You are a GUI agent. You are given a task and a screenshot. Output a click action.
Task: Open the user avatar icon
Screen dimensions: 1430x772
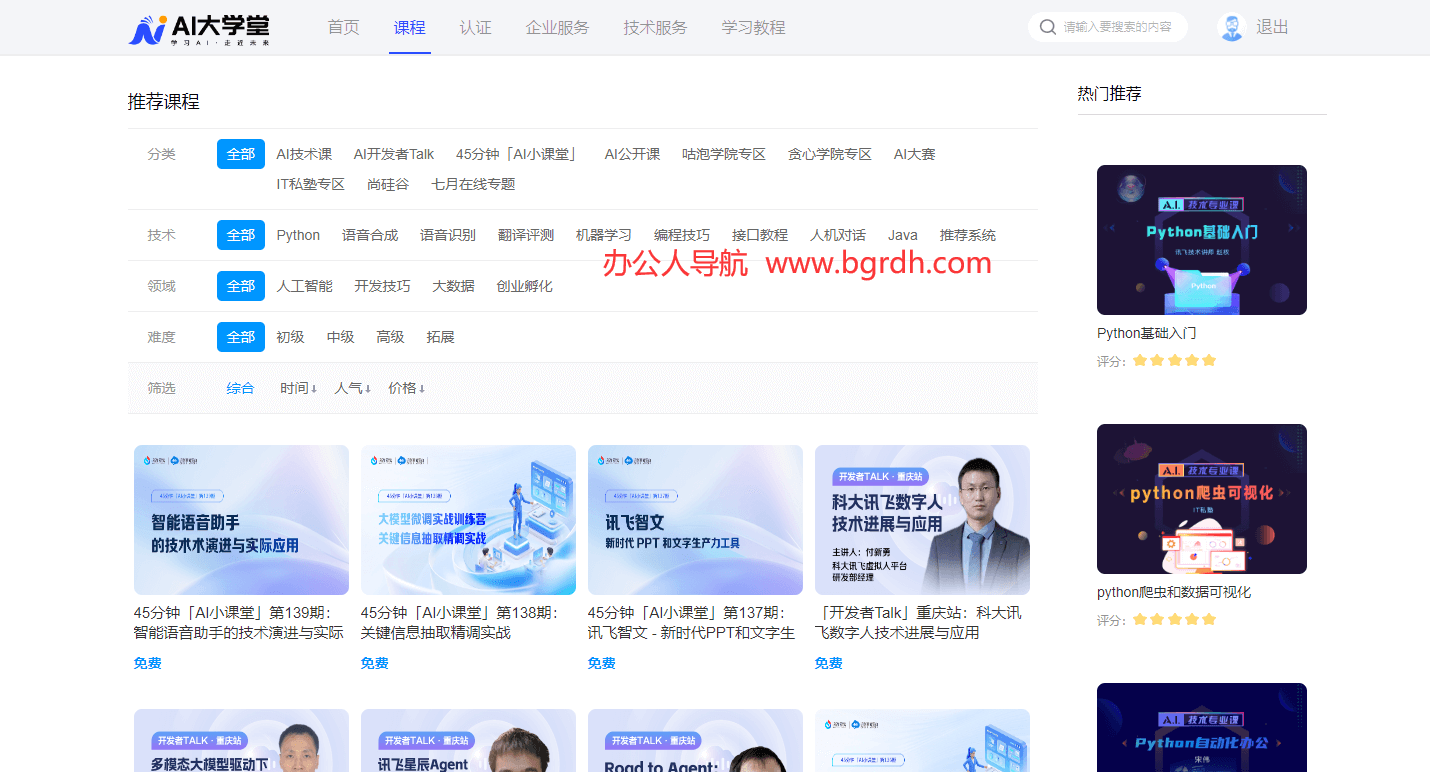1232,27
